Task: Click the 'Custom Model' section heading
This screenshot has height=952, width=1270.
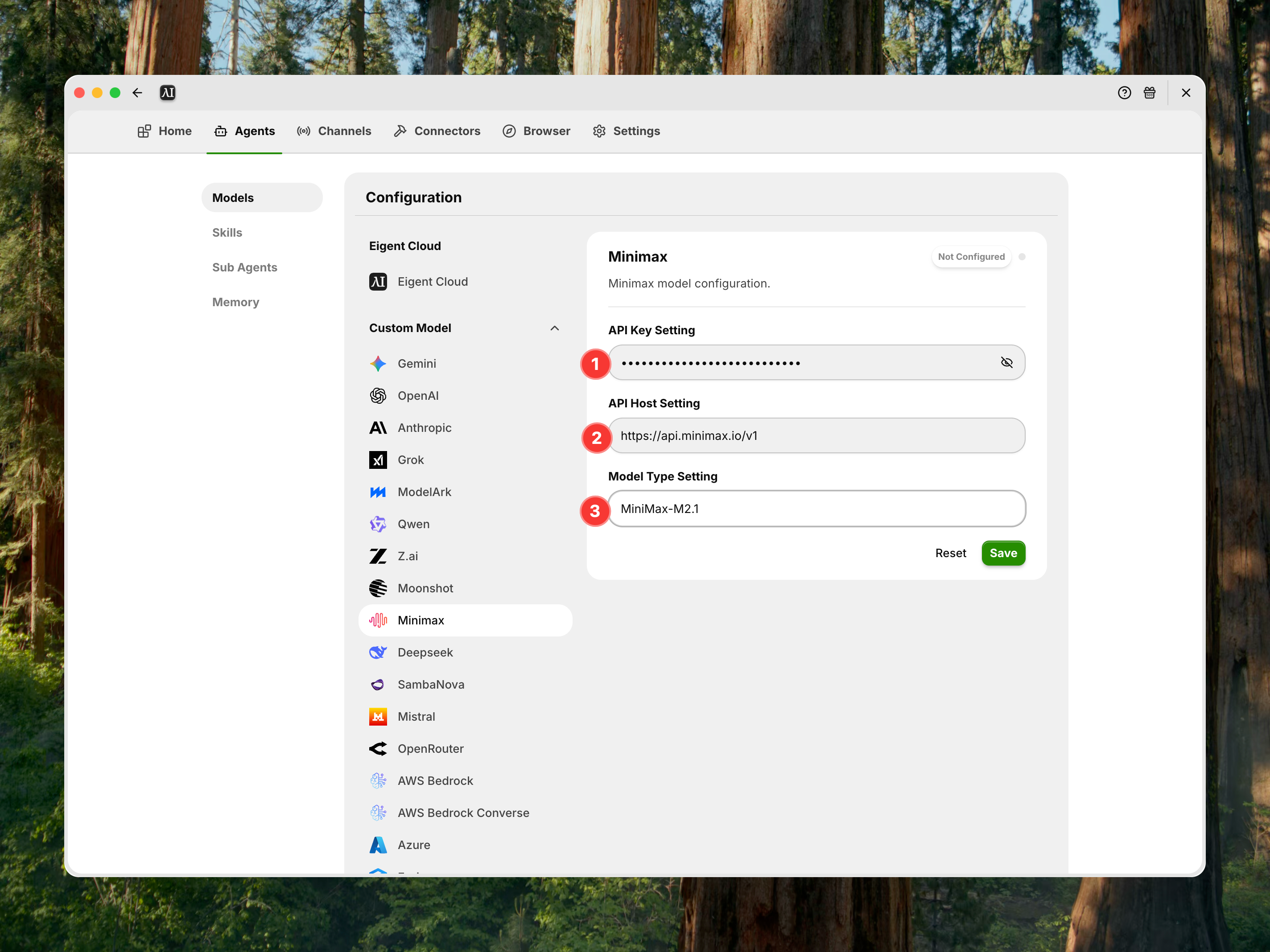Action: pos(410,328)
